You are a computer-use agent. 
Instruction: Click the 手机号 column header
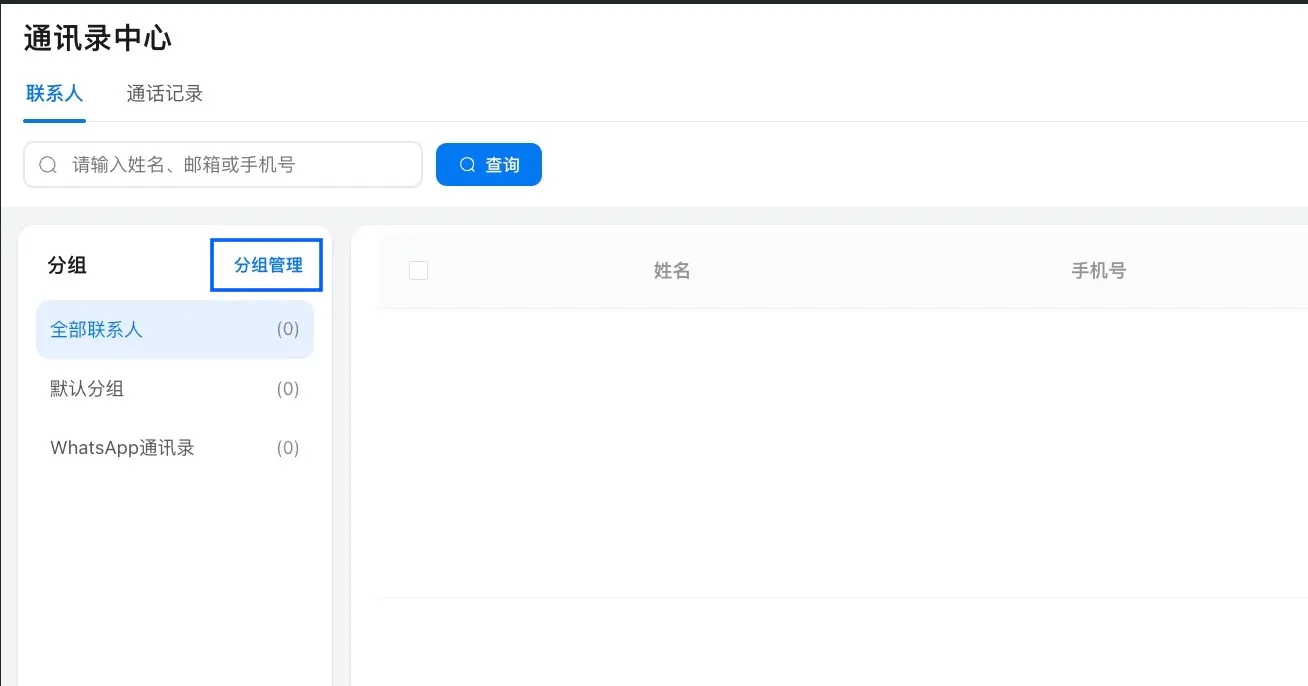point(1099,270)
